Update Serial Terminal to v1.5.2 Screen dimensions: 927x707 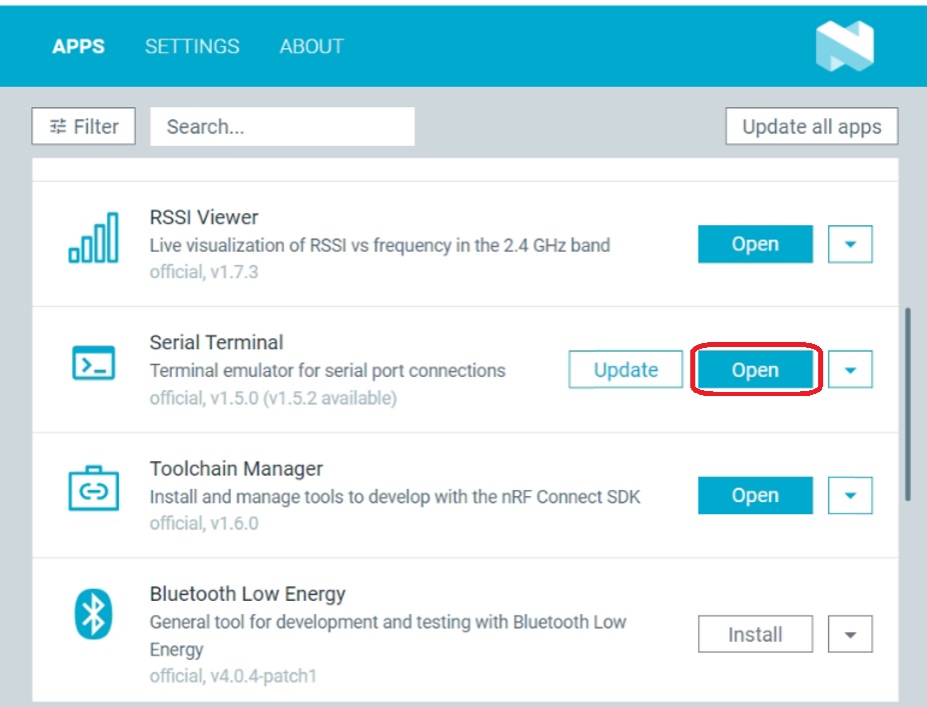click(x=626, y=370)
